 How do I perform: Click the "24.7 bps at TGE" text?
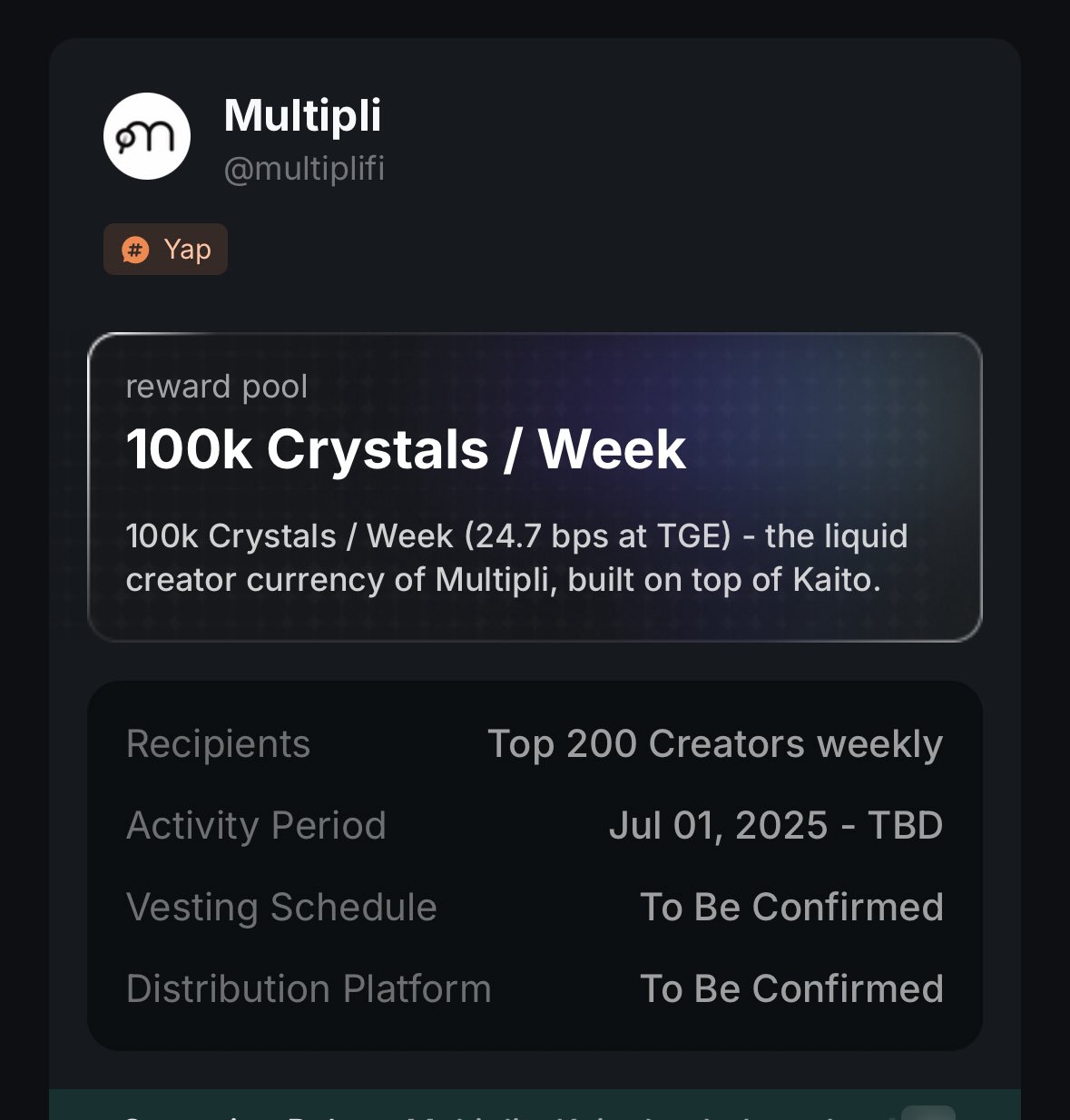tap(598, 536)
